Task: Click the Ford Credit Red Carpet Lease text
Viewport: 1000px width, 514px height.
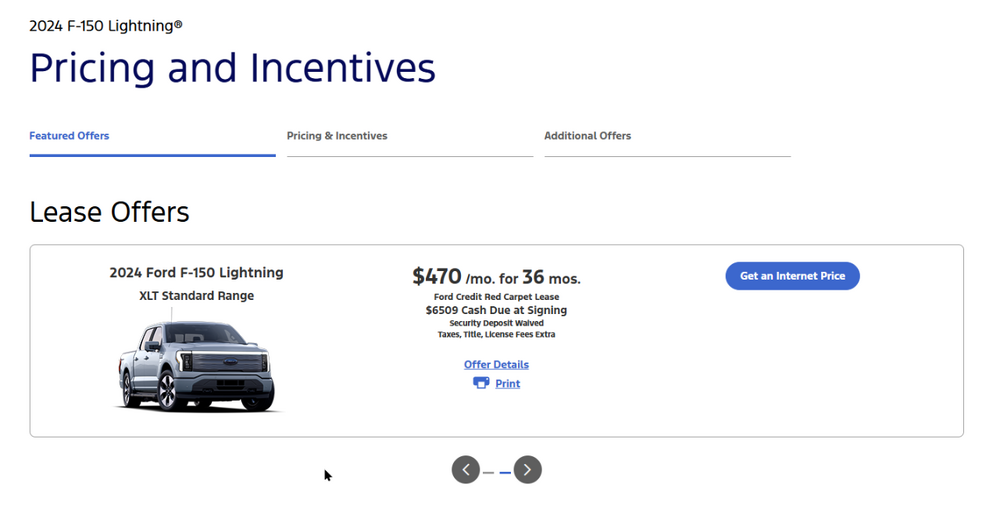Action: coord(496,297)
